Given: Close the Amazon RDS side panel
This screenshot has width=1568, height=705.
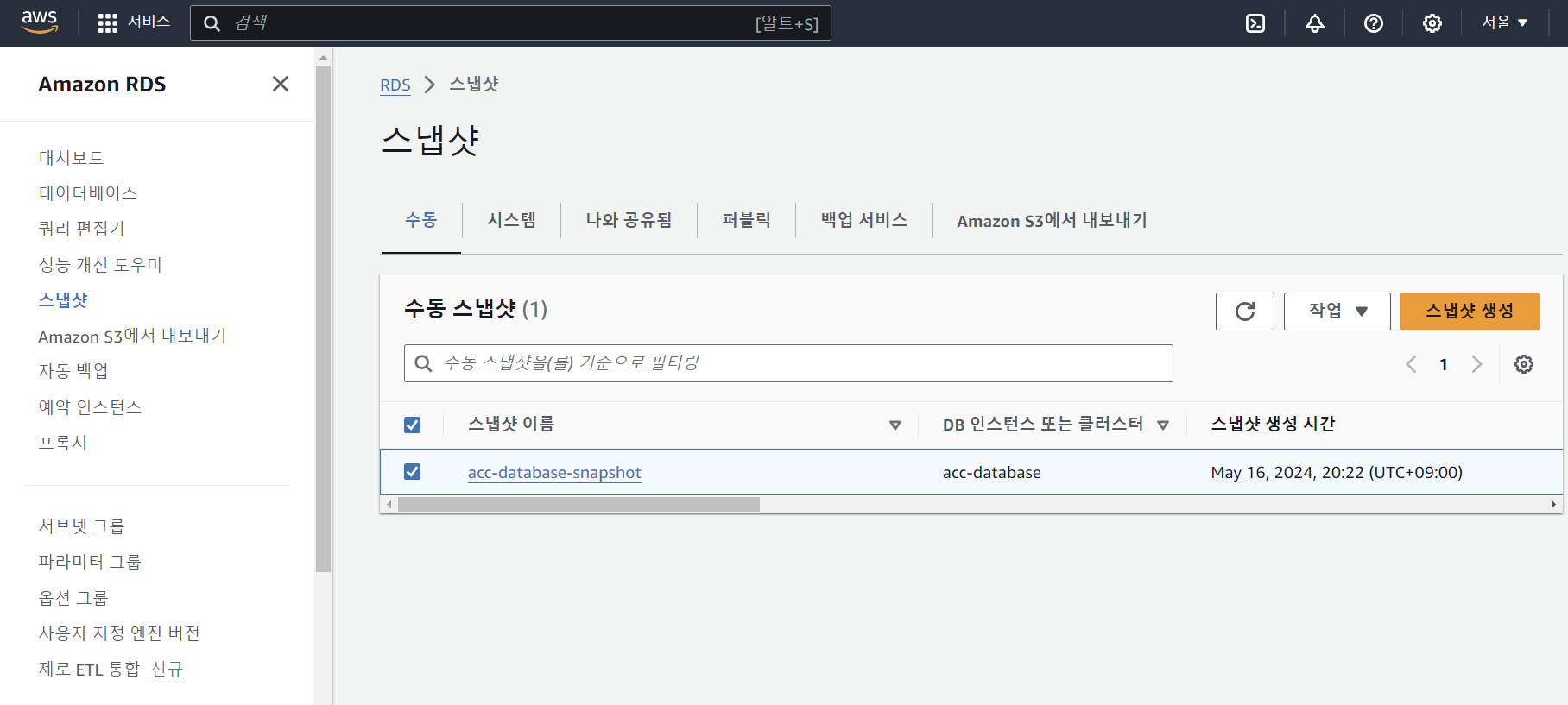Looking at the screenshot, I should (281, 84).
